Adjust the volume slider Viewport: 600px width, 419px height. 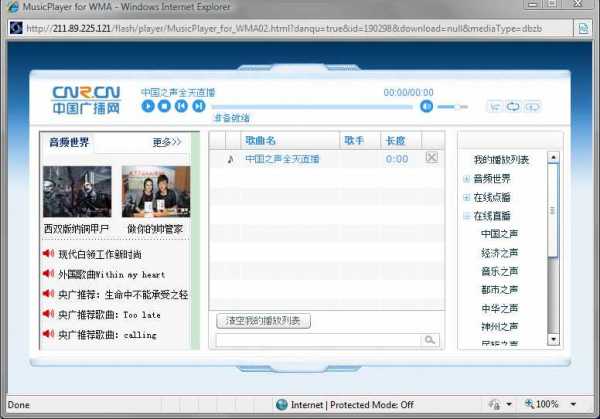coord(453,107)
